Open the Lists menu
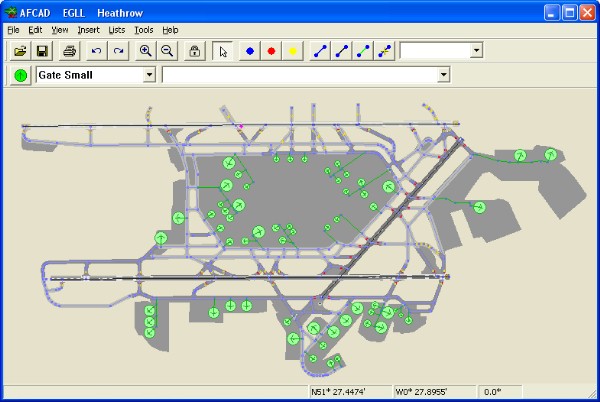This screenshot has width=600, height=402. 117,30
